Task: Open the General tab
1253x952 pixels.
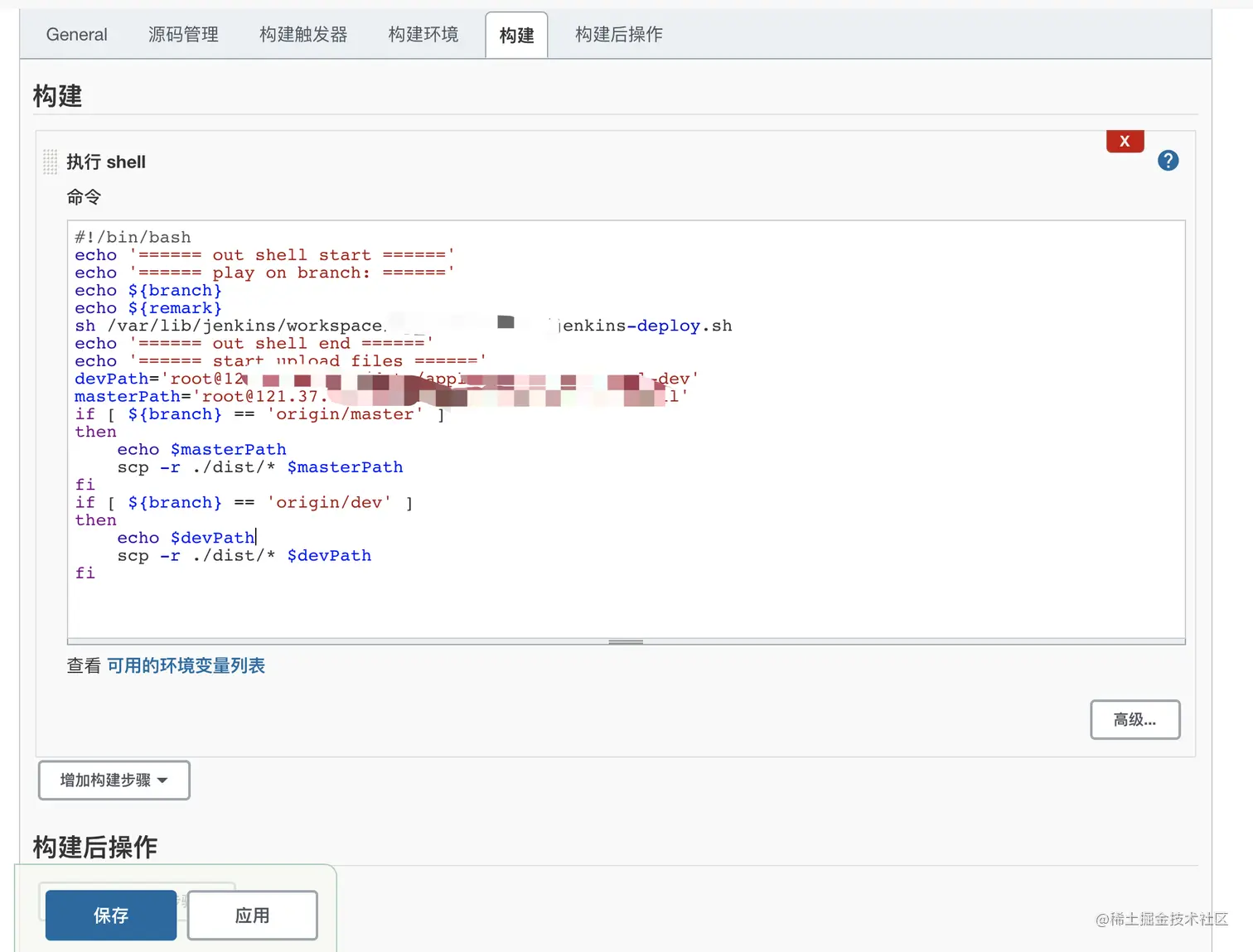Action: 77,35
